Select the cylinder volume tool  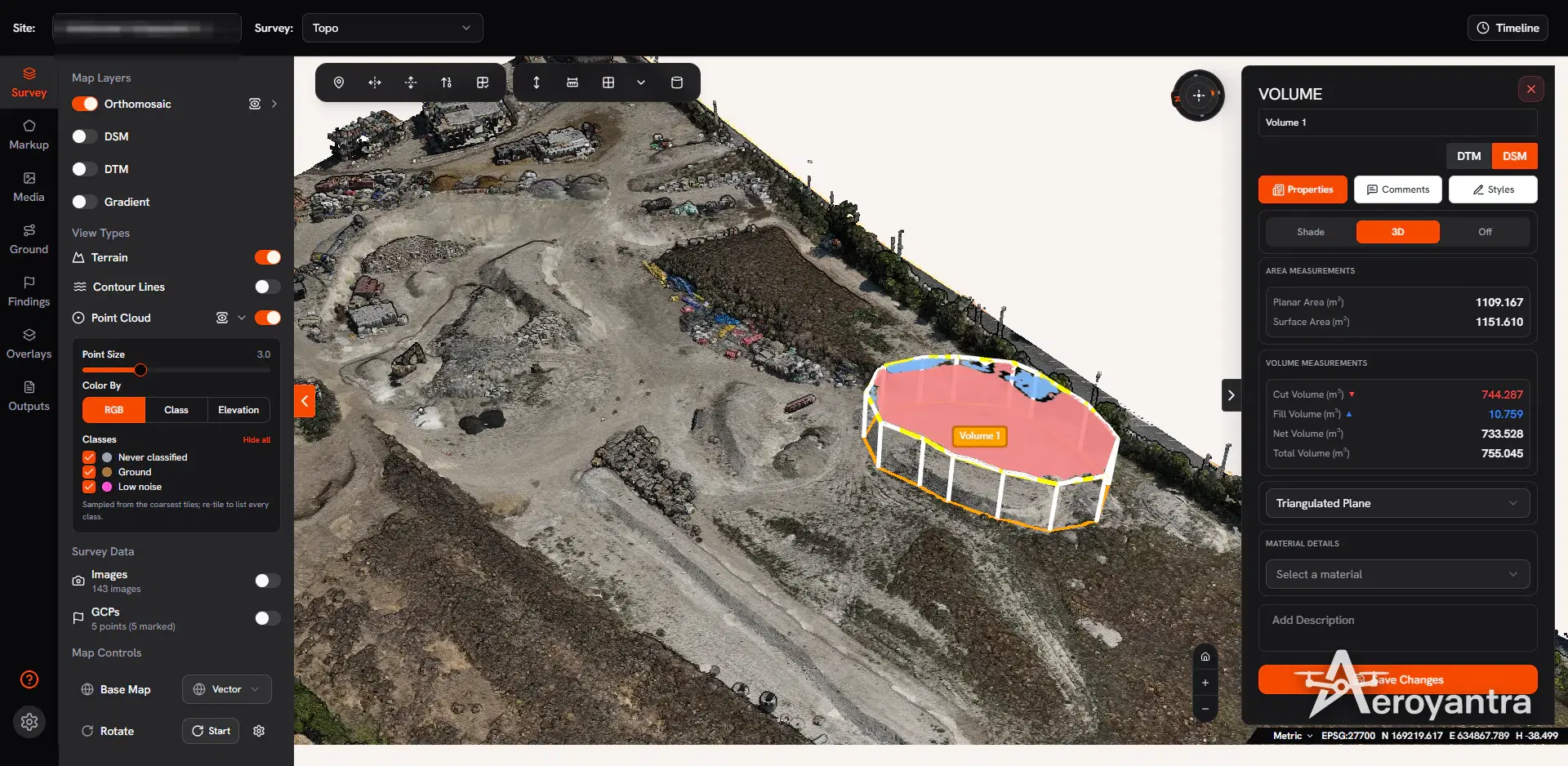tap(677, 82)
